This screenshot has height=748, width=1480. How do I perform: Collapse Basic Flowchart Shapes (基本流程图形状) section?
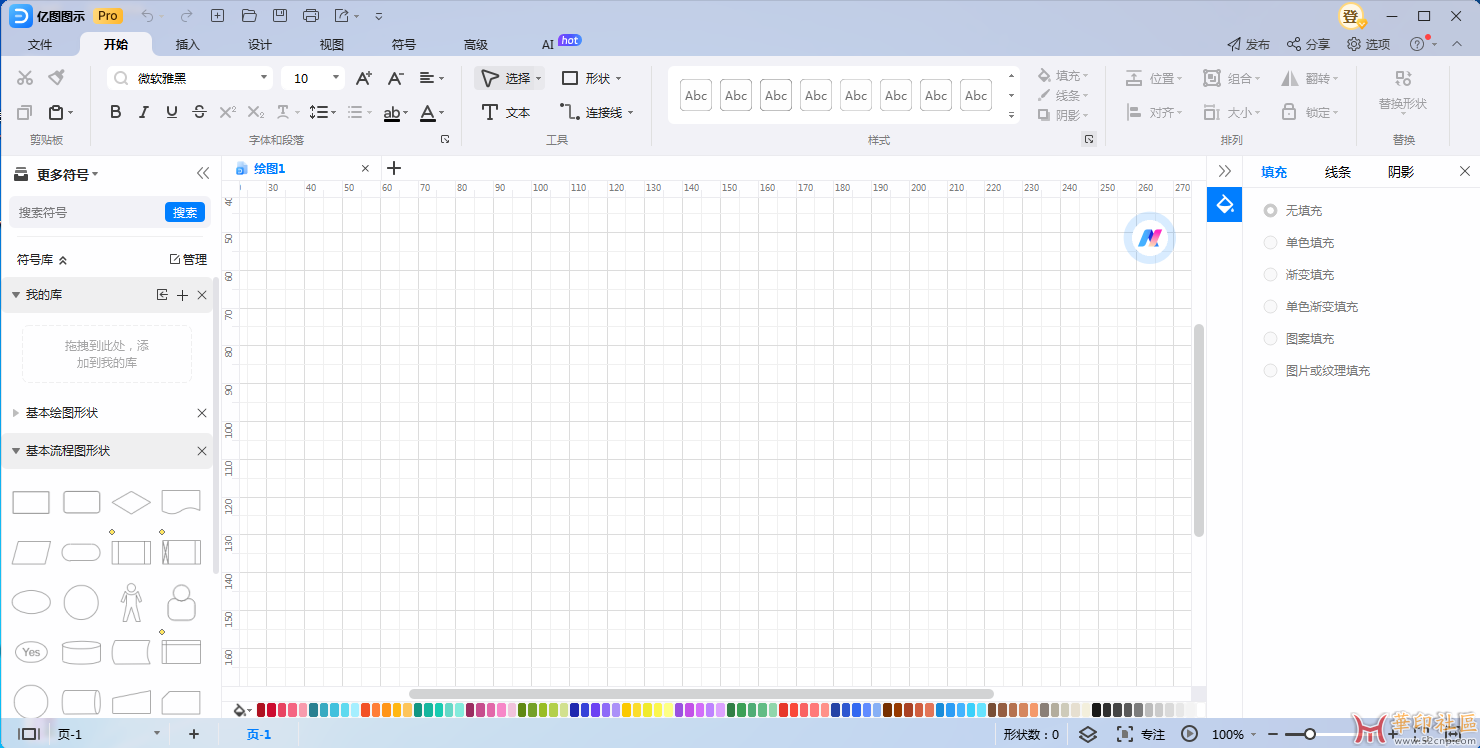pyautogui.click(x=16, y=451)
